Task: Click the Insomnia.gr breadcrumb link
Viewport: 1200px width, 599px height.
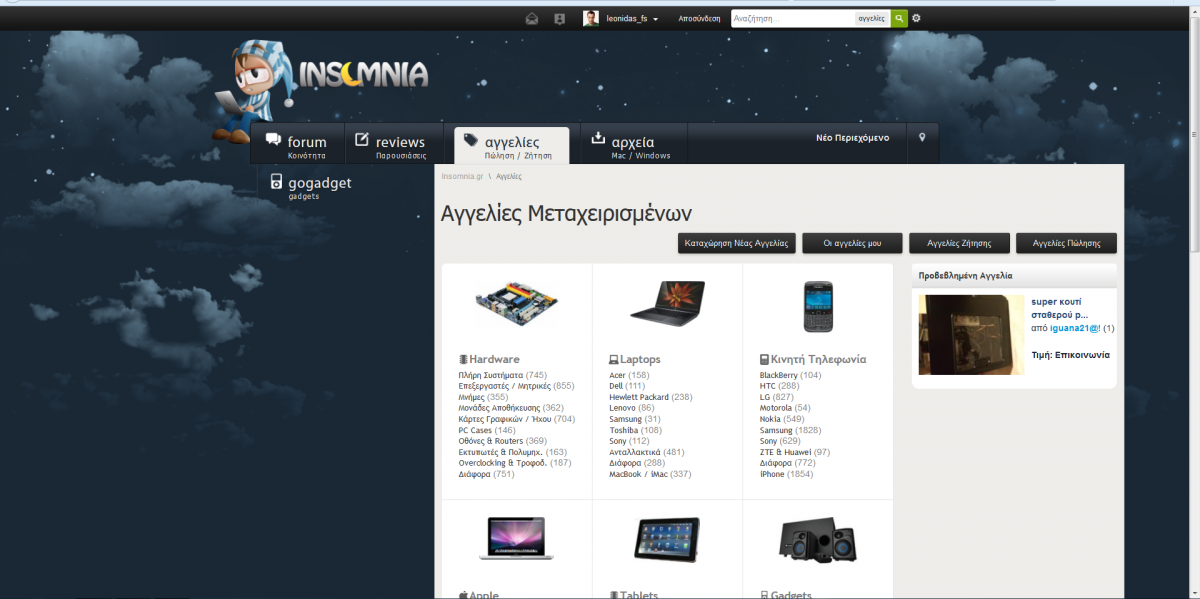Action: click(x=462, y=176)
